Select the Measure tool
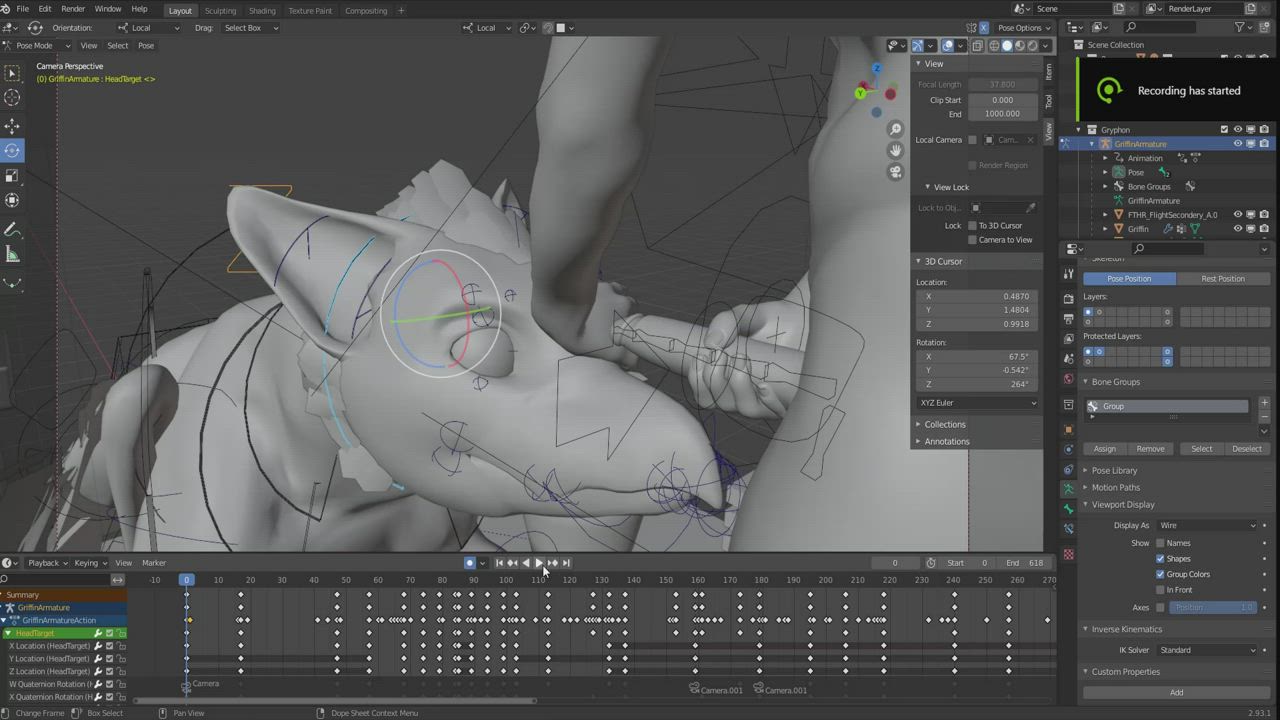Image resolution: width=1280 pixels, height=720 pixels. (x=12, y=255)
